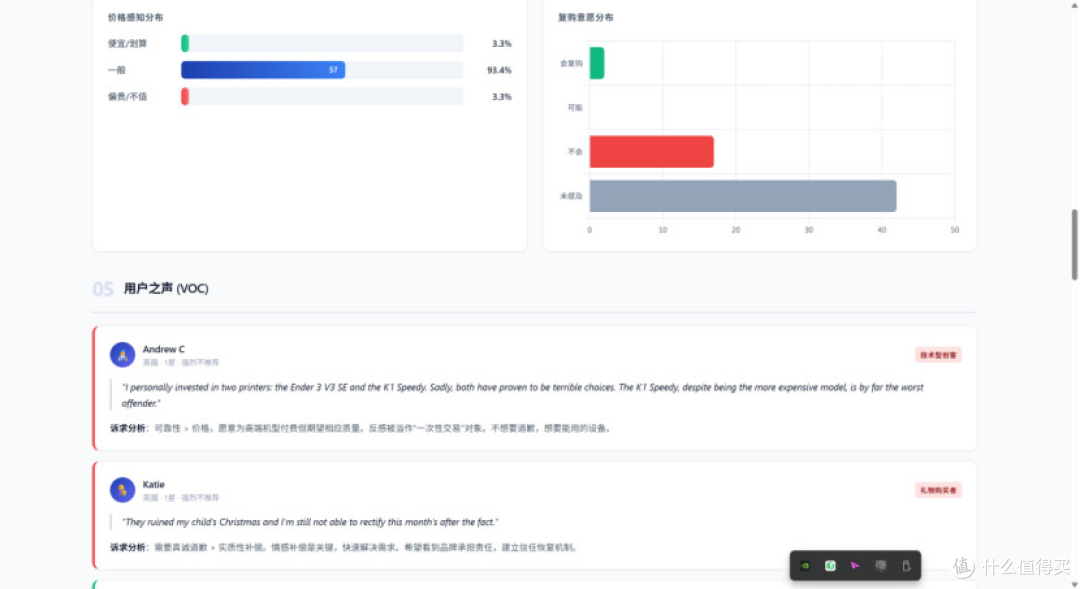1080x589 pixels.
Task: Click the 价格感知分布 chart title
Action: pos(135,17)
